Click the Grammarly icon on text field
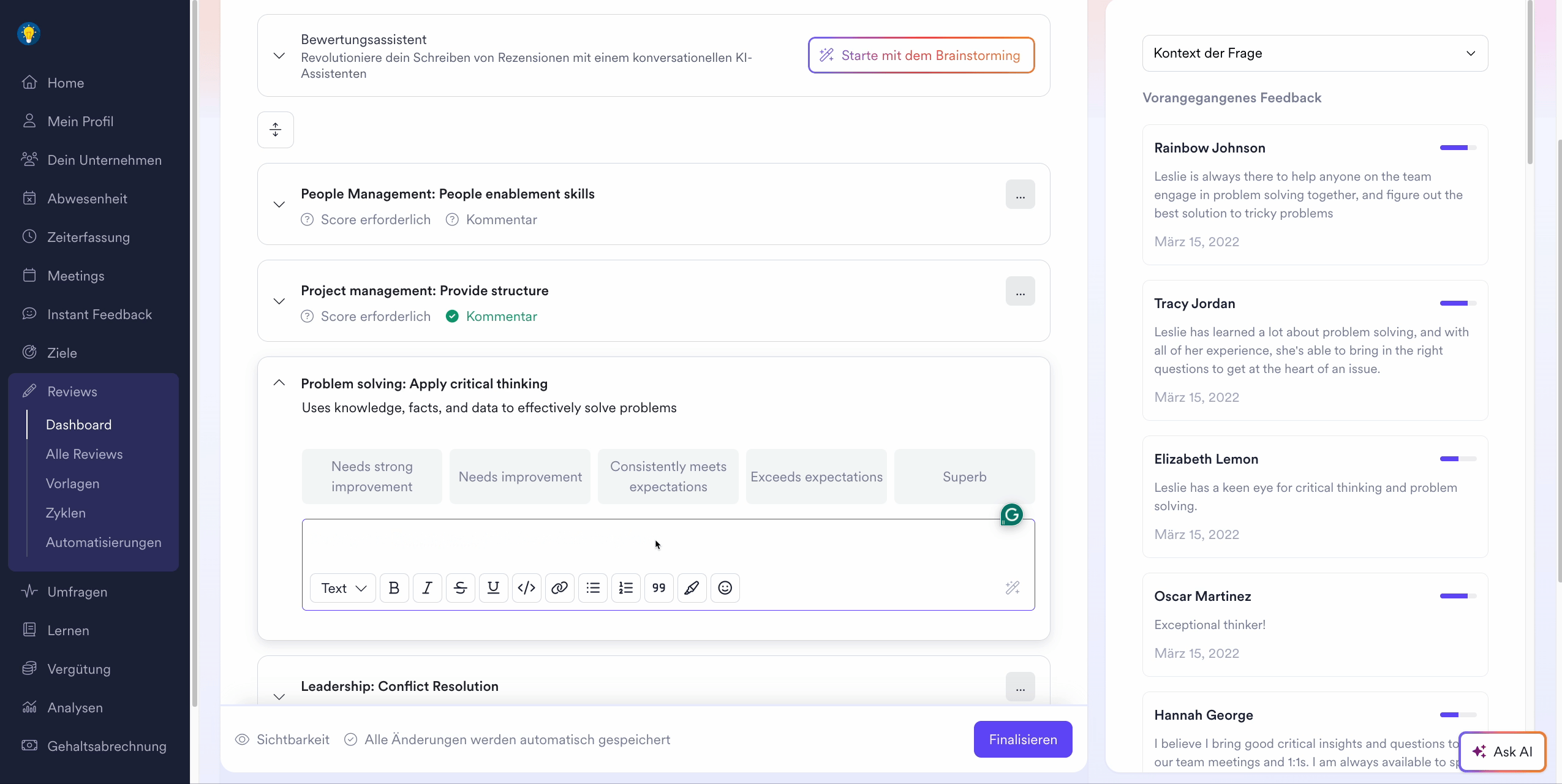The width and height of the screenshot is (1562, 784). coord(1011,514)
